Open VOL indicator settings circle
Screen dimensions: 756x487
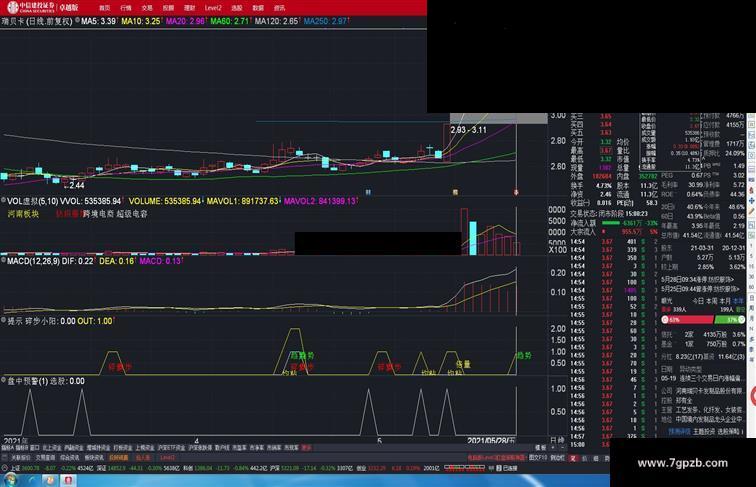pyautogui.click(x=3, y=200)
